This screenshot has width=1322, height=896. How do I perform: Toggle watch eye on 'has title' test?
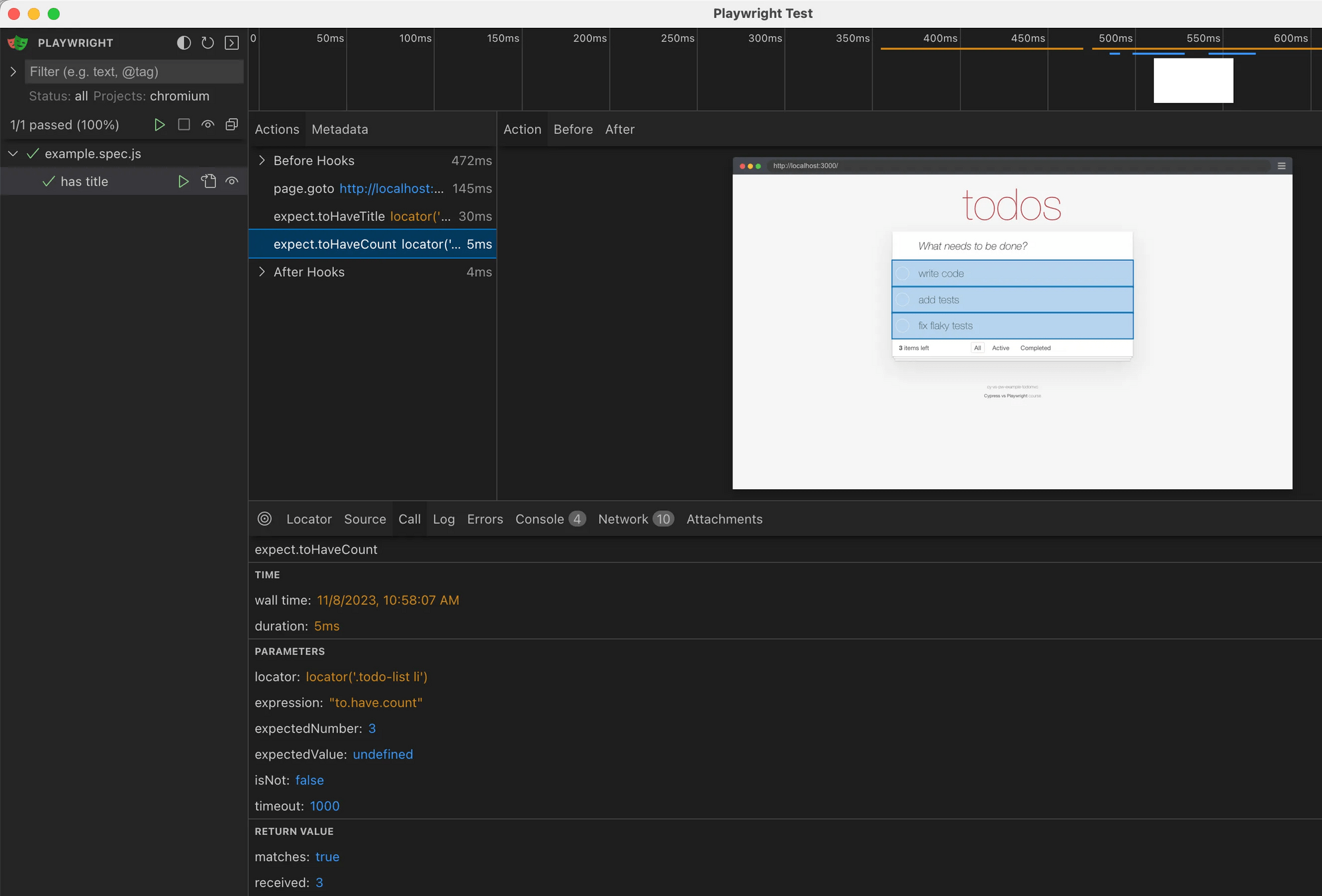tap(232, 181)
